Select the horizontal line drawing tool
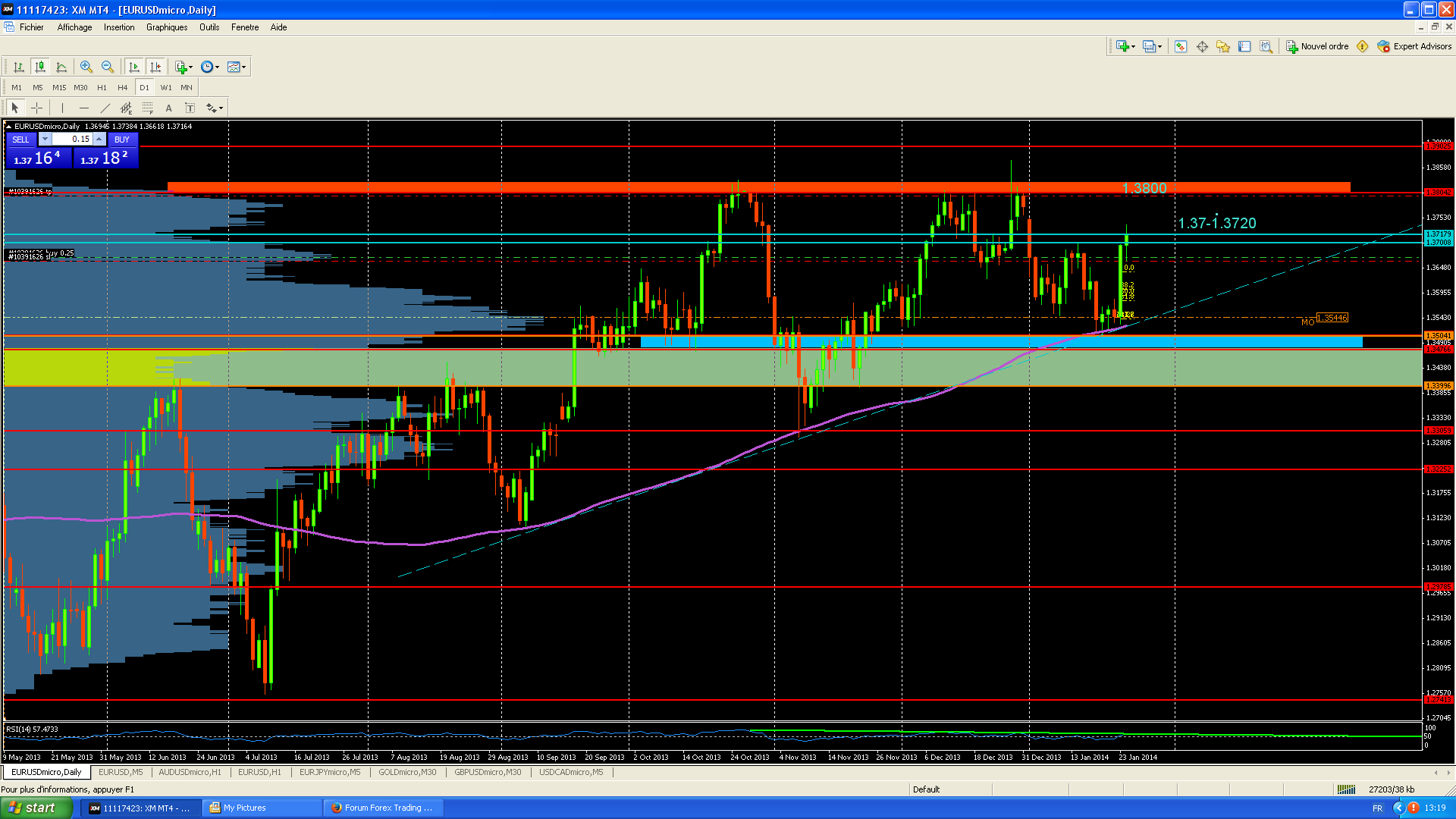The image size is (1456, 819). coord(84,108)
